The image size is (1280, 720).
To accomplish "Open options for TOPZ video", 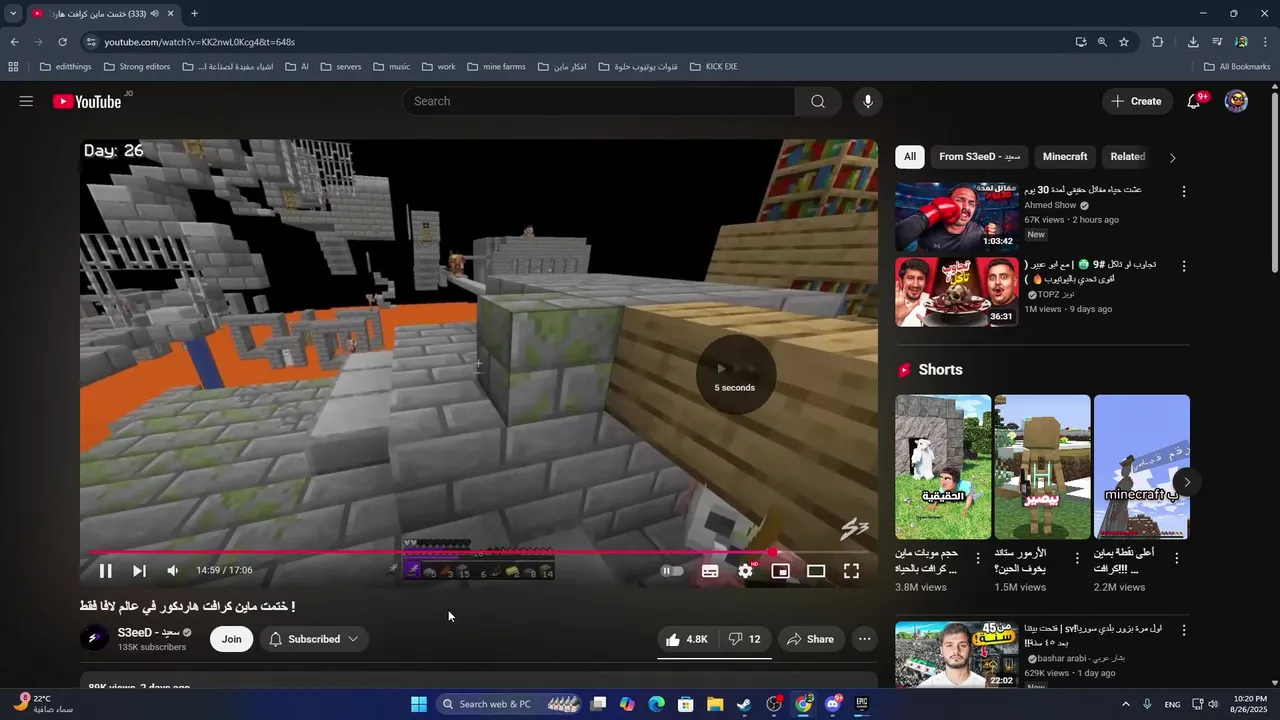I will point(1184,266).
